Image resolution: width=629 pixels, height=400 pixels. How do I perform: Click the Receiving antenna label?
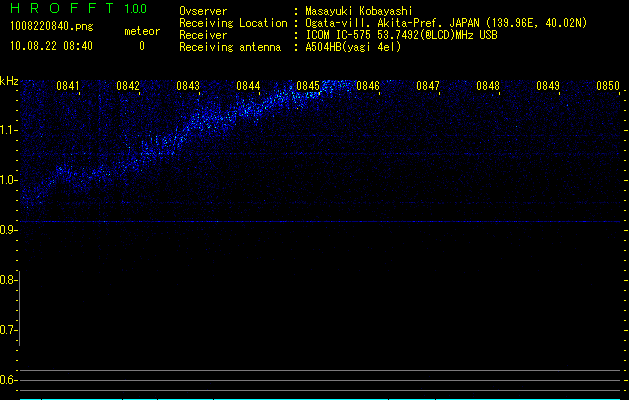230,47
